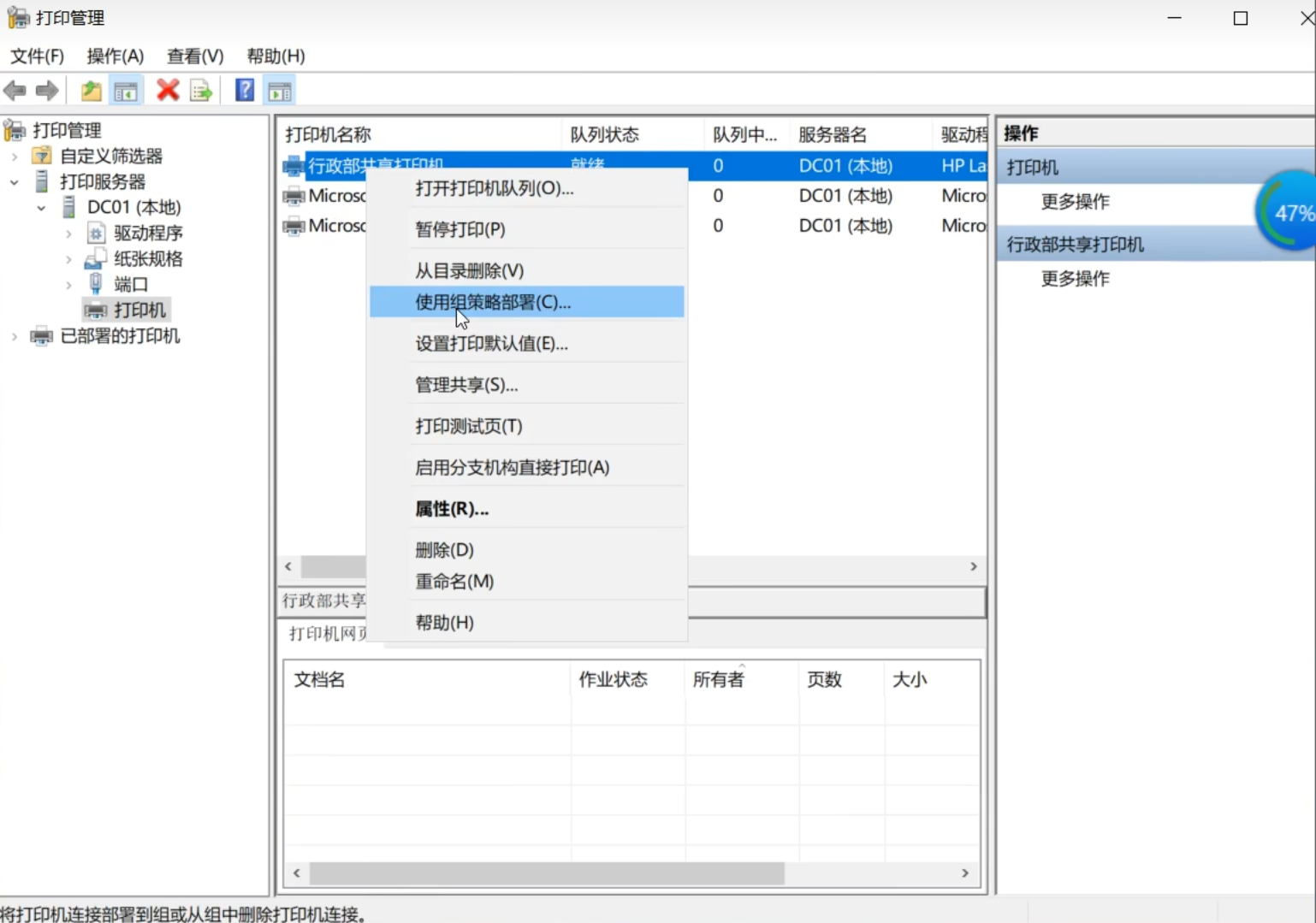Collapse the 打印服务器 tree node
Image resolution: width=1316 pixels, height=923 pixels.
click(15, 182)
